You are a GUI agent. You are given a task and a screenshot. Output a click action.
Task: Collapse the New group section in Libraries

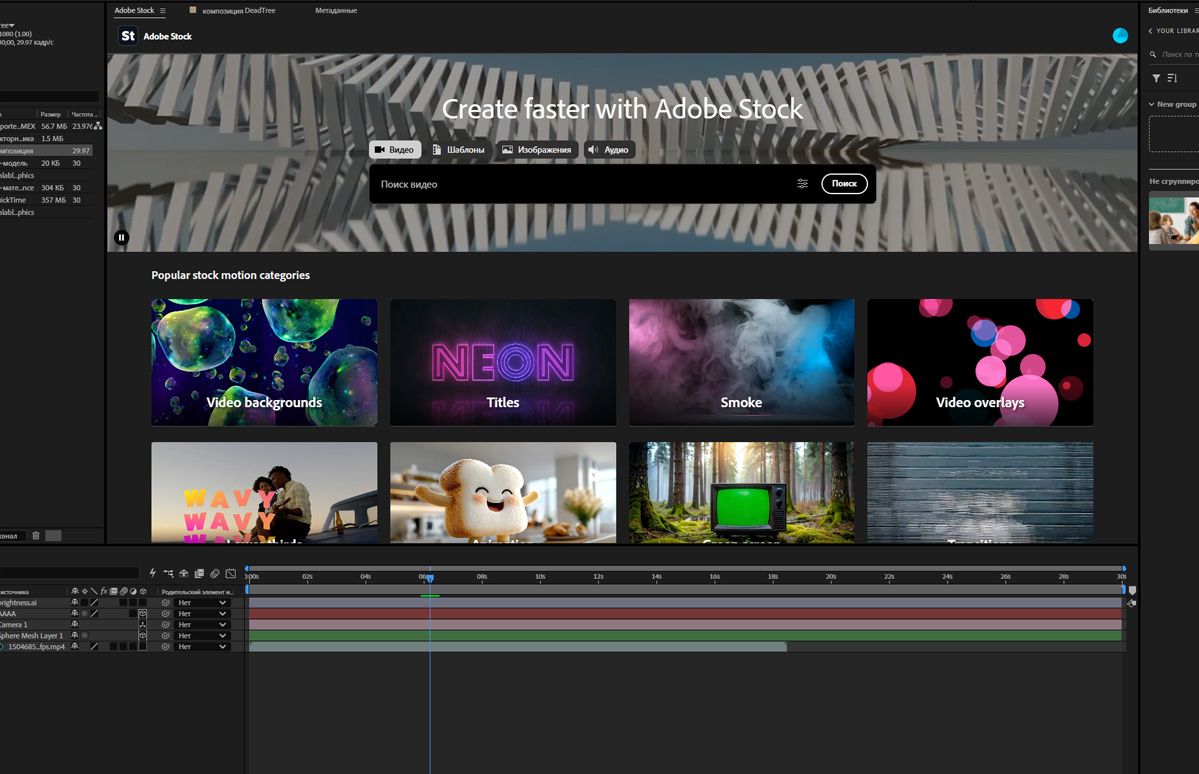1152,104
